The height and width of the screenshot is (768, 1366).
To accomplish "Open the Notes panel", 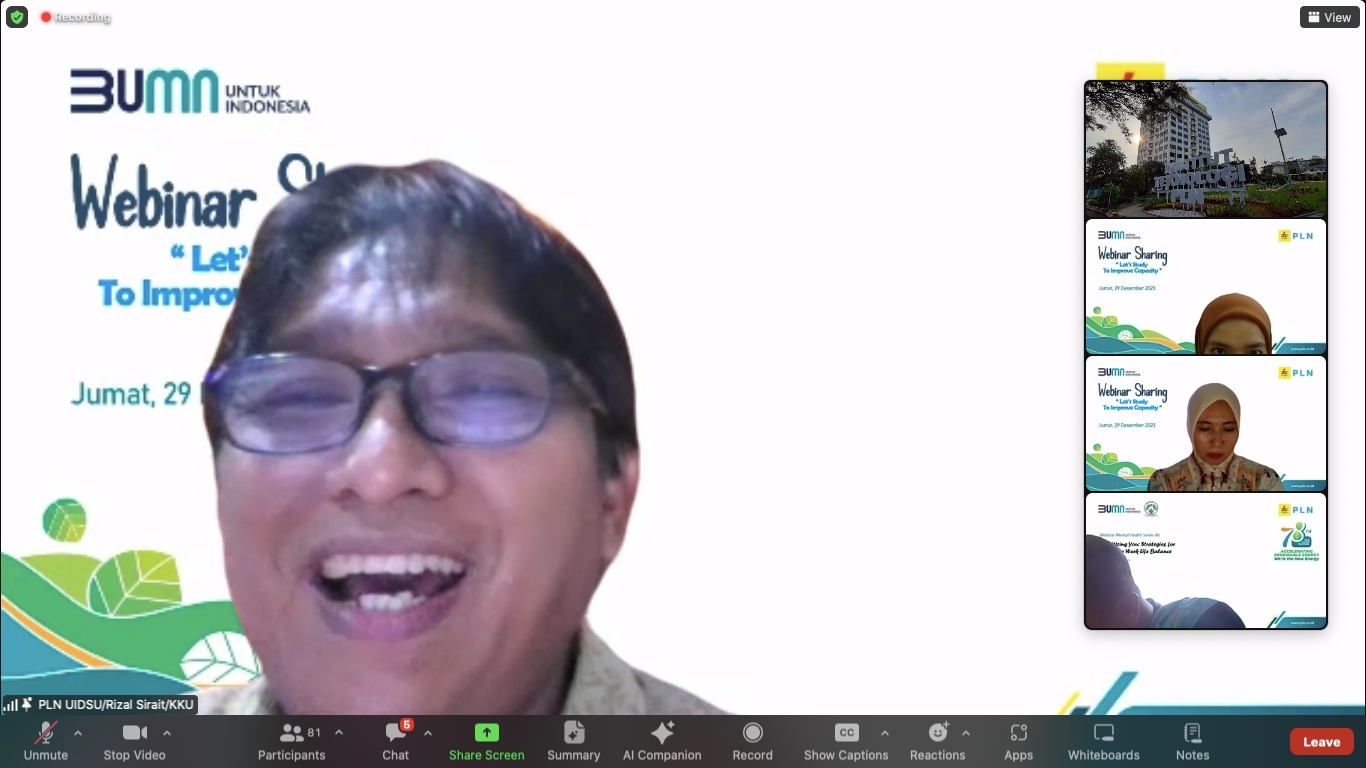I will [1192, 741].
